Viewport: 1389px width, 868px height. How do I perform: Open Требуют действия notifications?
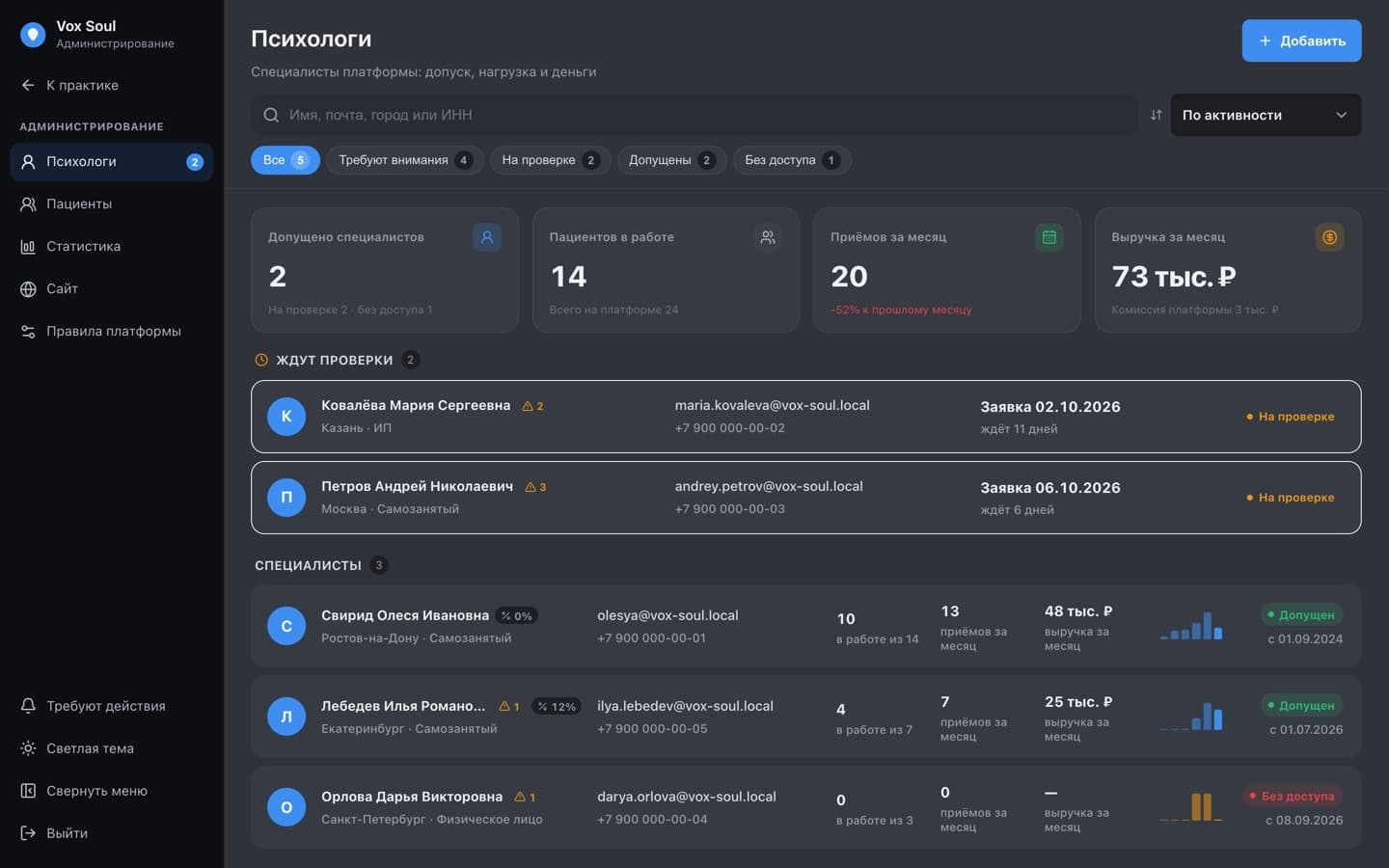point(111,706)
